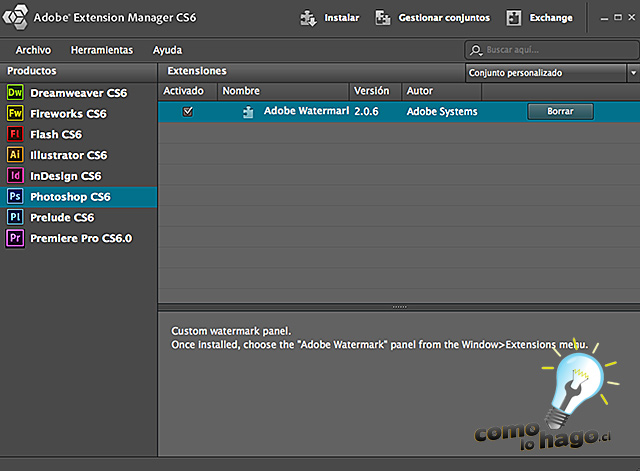Click the Exchange icon in the toolbar
The width and height of the screenshot is (640, 471).
pyautogui.click(x=514, y=18)
